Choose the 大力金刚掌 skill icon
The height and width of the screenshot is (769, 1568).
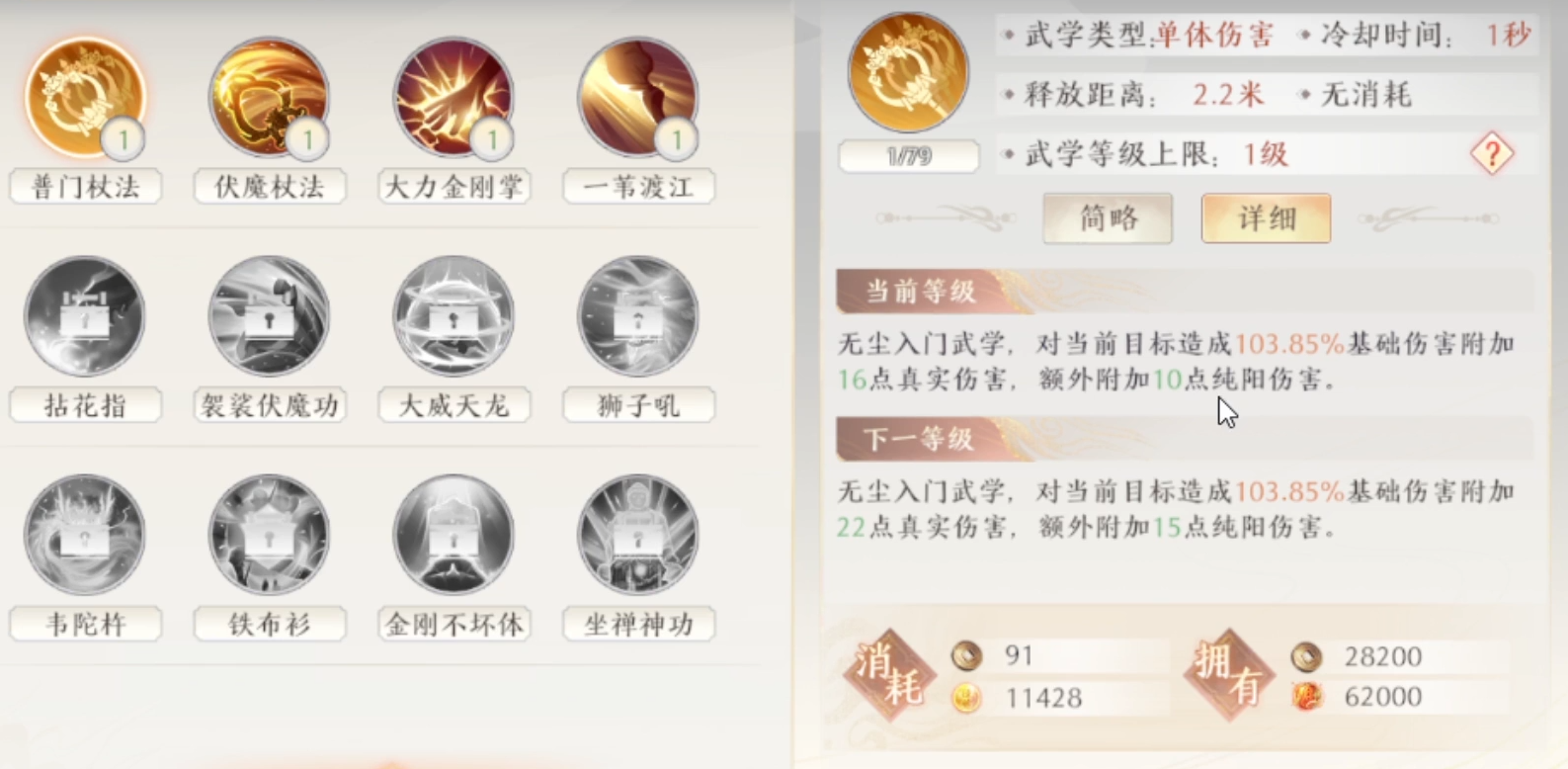[454, 97]
